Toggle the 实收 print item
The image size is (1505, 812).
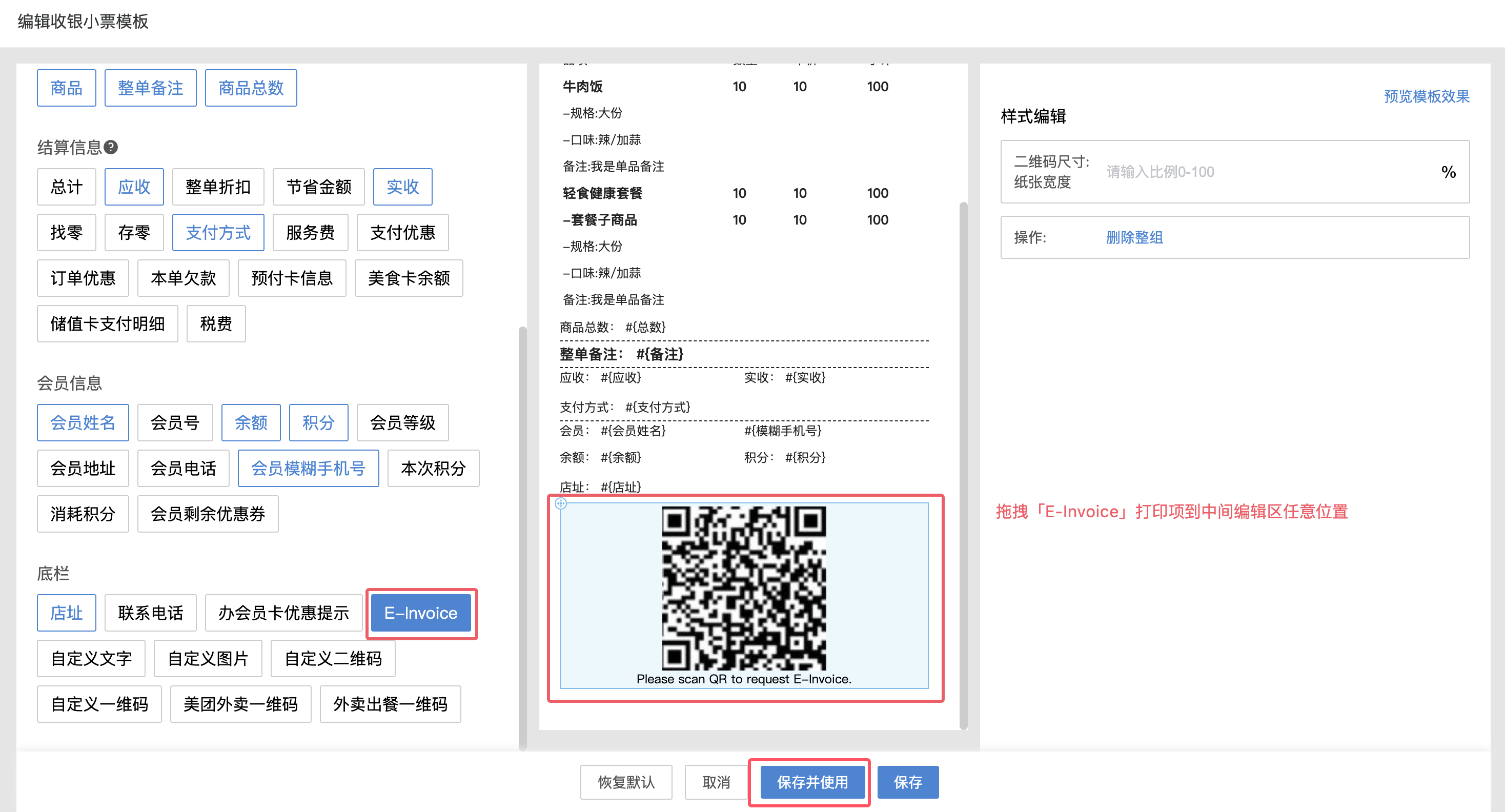point(403,187)
